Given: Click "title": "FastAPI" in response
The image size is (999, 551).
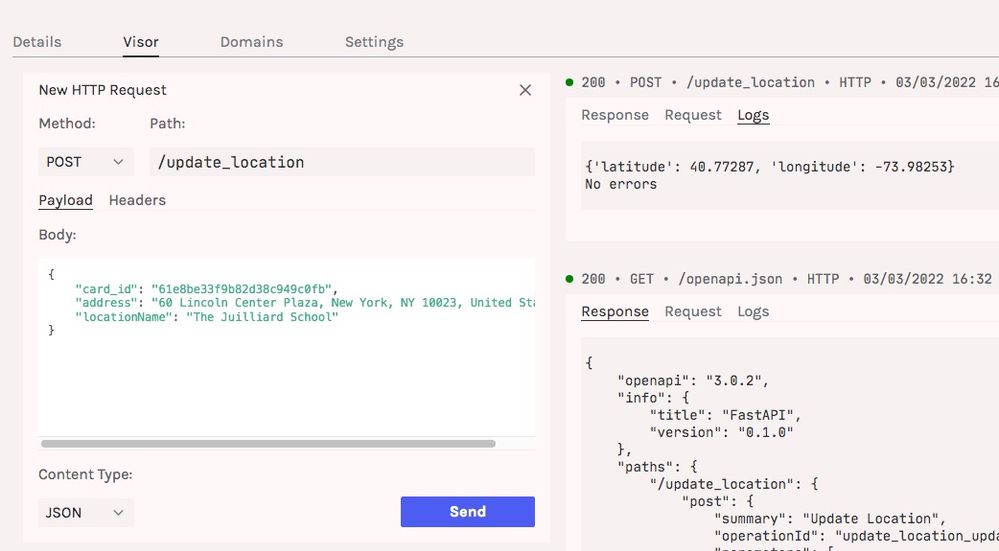Looking at the screenshot, I should click(x=725, y=415).
